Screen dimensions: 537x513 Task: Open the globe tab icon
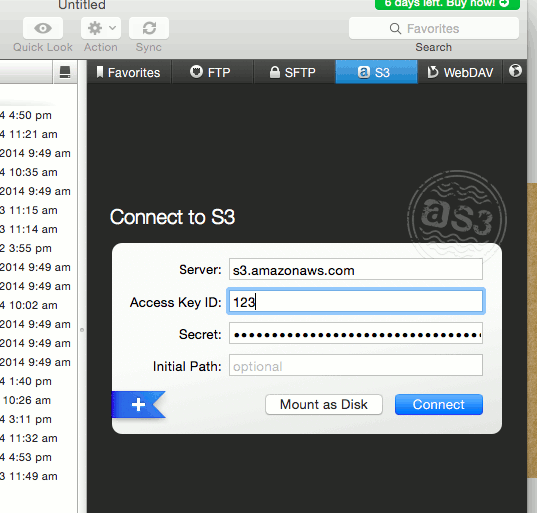[x=515, y=71]
